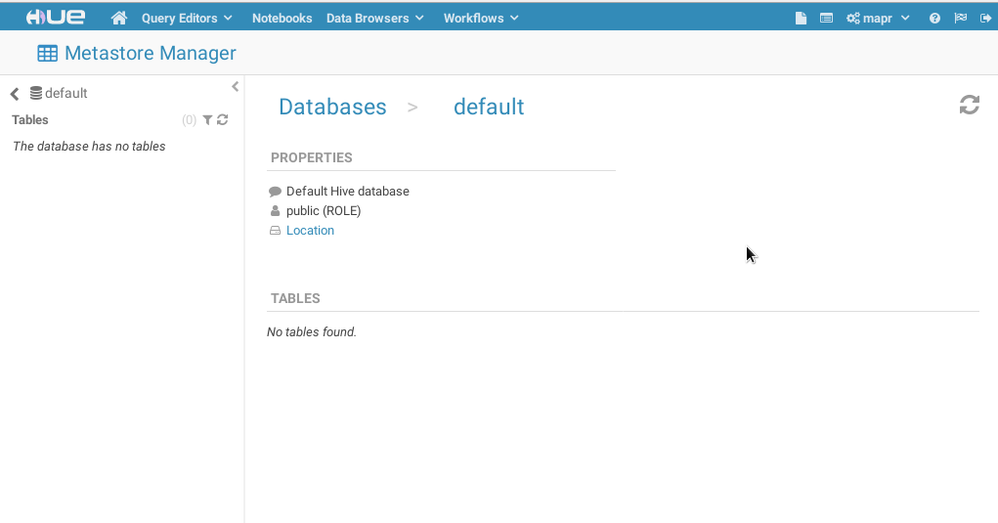Viewport: 998px width, 523px height.
Task: Refresh the sidebar tables list
Action: [x=223, y=120]
